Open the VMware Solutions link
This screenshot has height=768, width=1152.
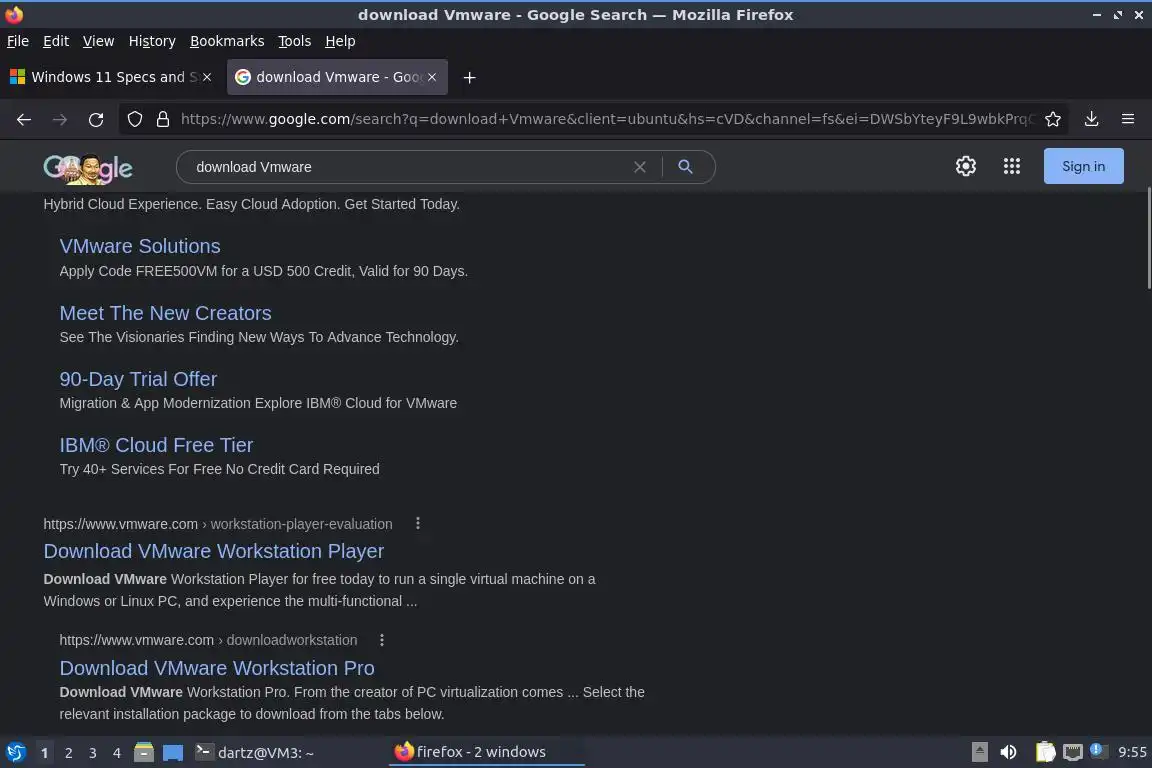click(x=140, y=246)
